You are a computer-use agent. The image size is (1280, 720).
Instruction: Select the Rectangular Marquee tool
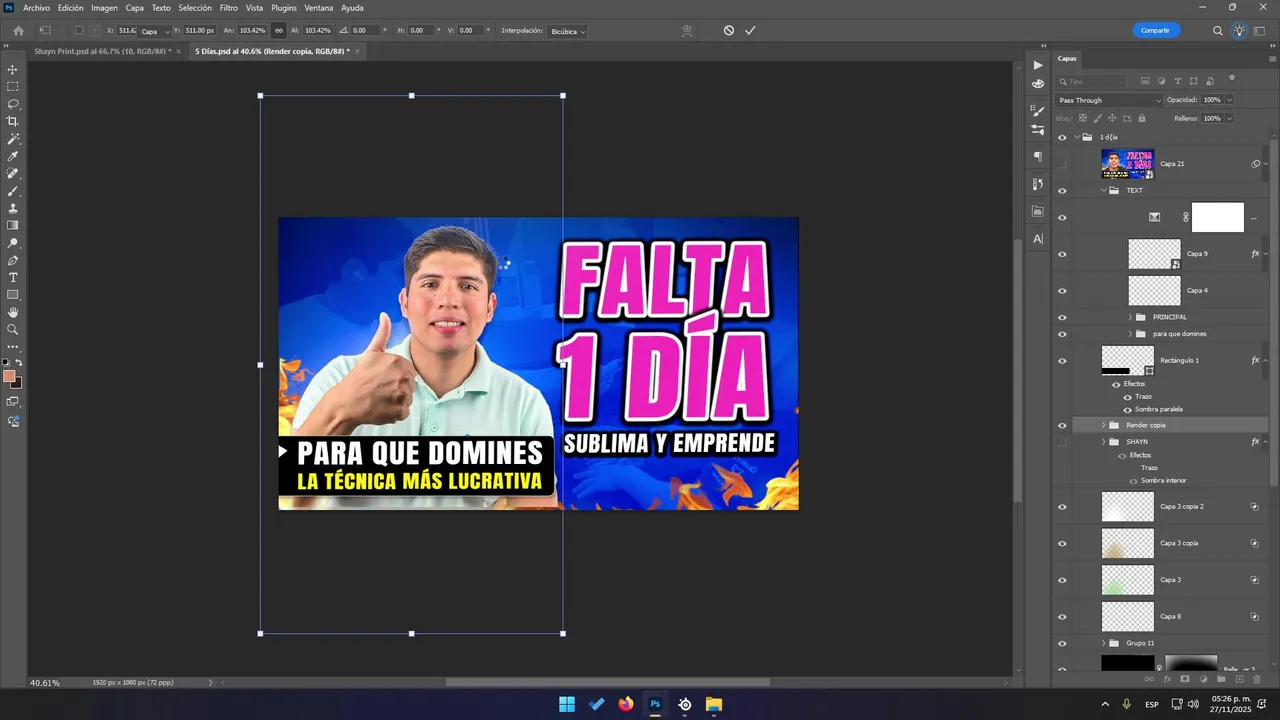tap(13, 87)
